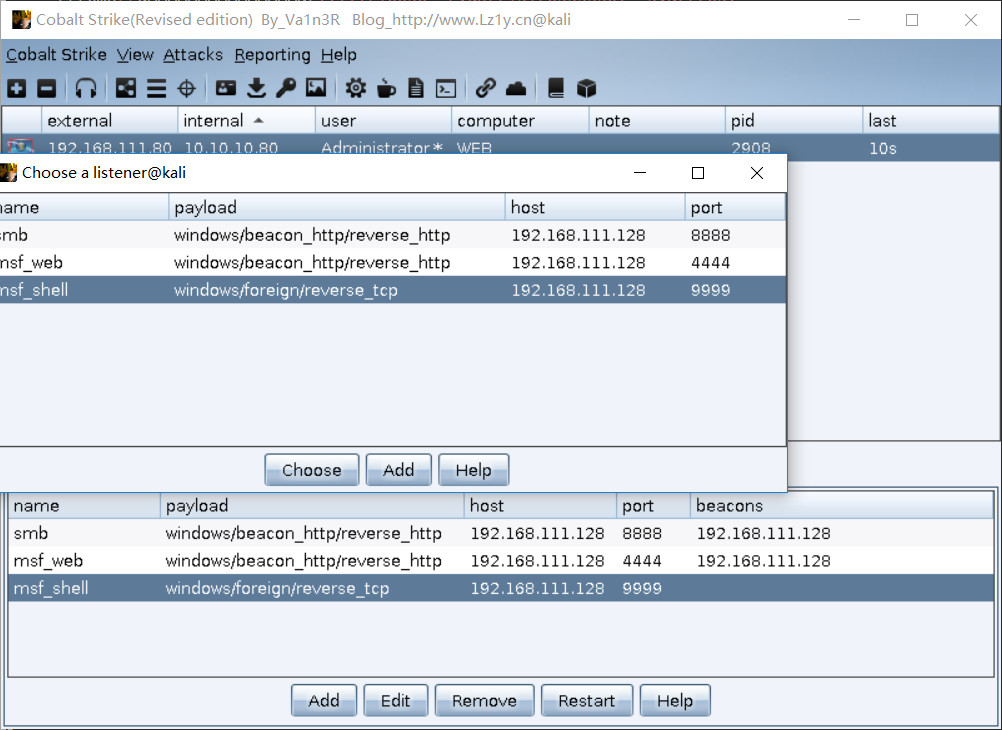This screenshot has width=1002, height=730.
Task: Open credentials view with key icon
Action: [286, 88]
